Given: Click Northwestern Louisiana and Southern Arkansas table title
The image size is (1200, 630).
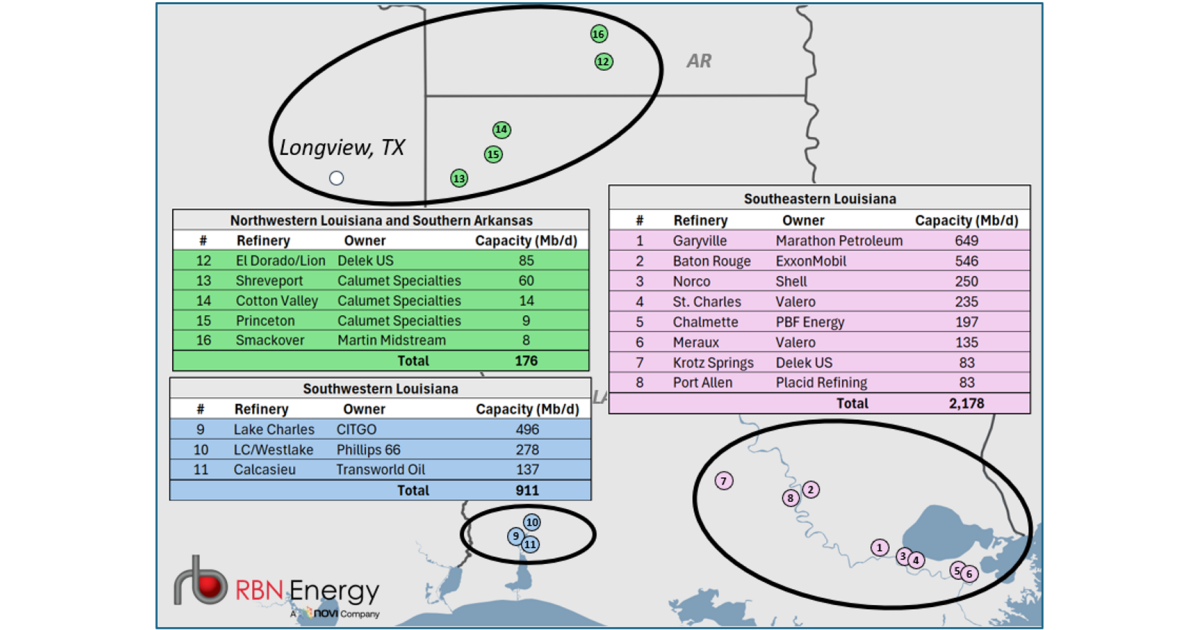Looking at the screenshot, I should (381, 220).
